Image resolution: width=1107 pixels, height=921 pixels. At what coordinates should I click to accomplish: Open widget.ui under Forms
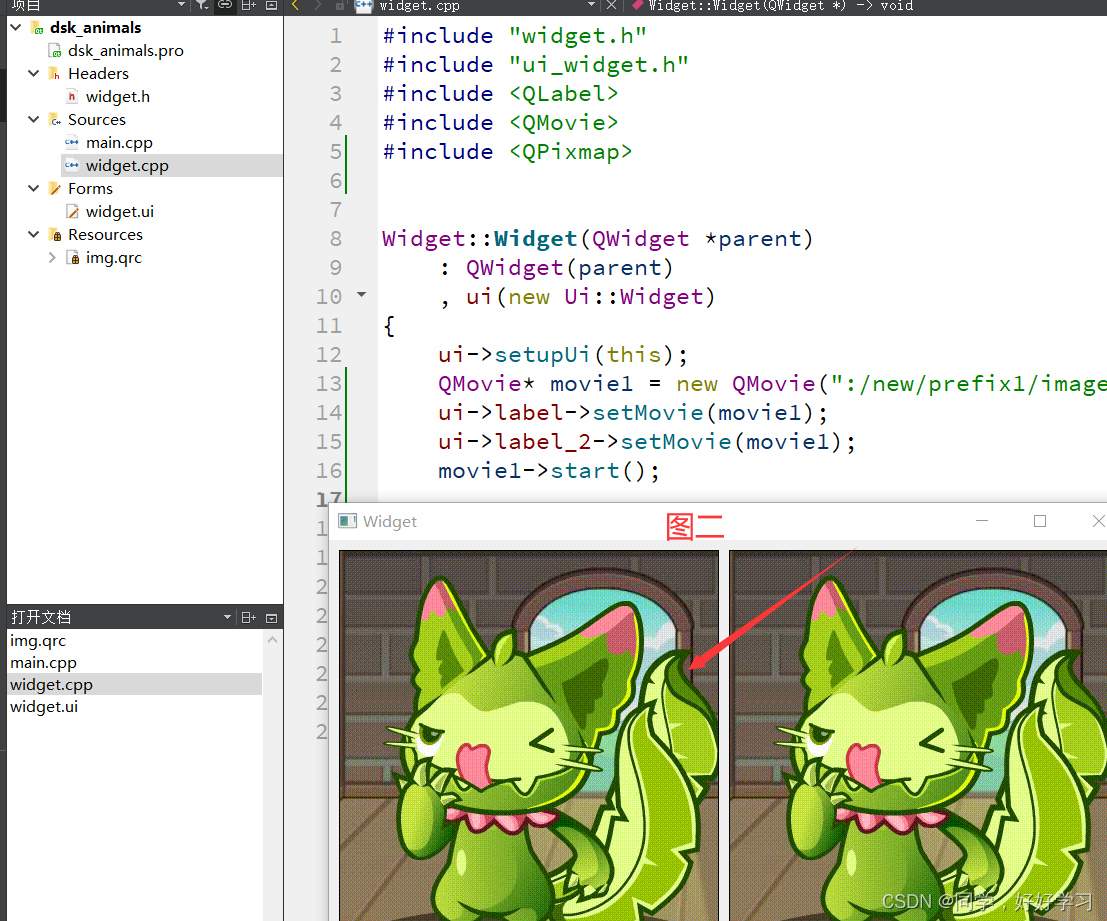(119, 212)
